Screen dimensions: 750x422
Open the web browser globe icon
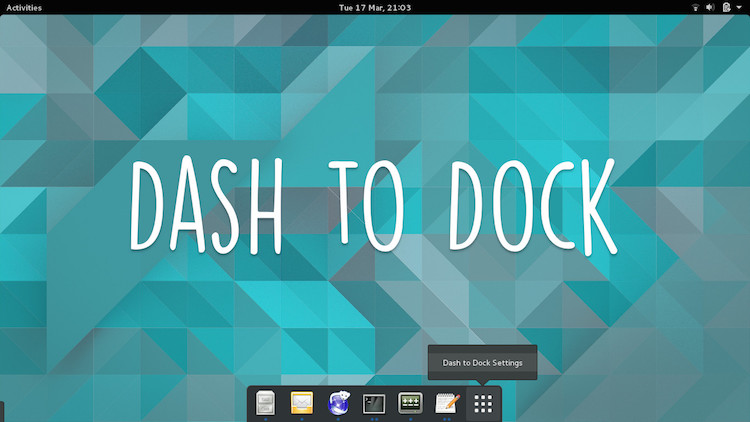click(338, 403)
